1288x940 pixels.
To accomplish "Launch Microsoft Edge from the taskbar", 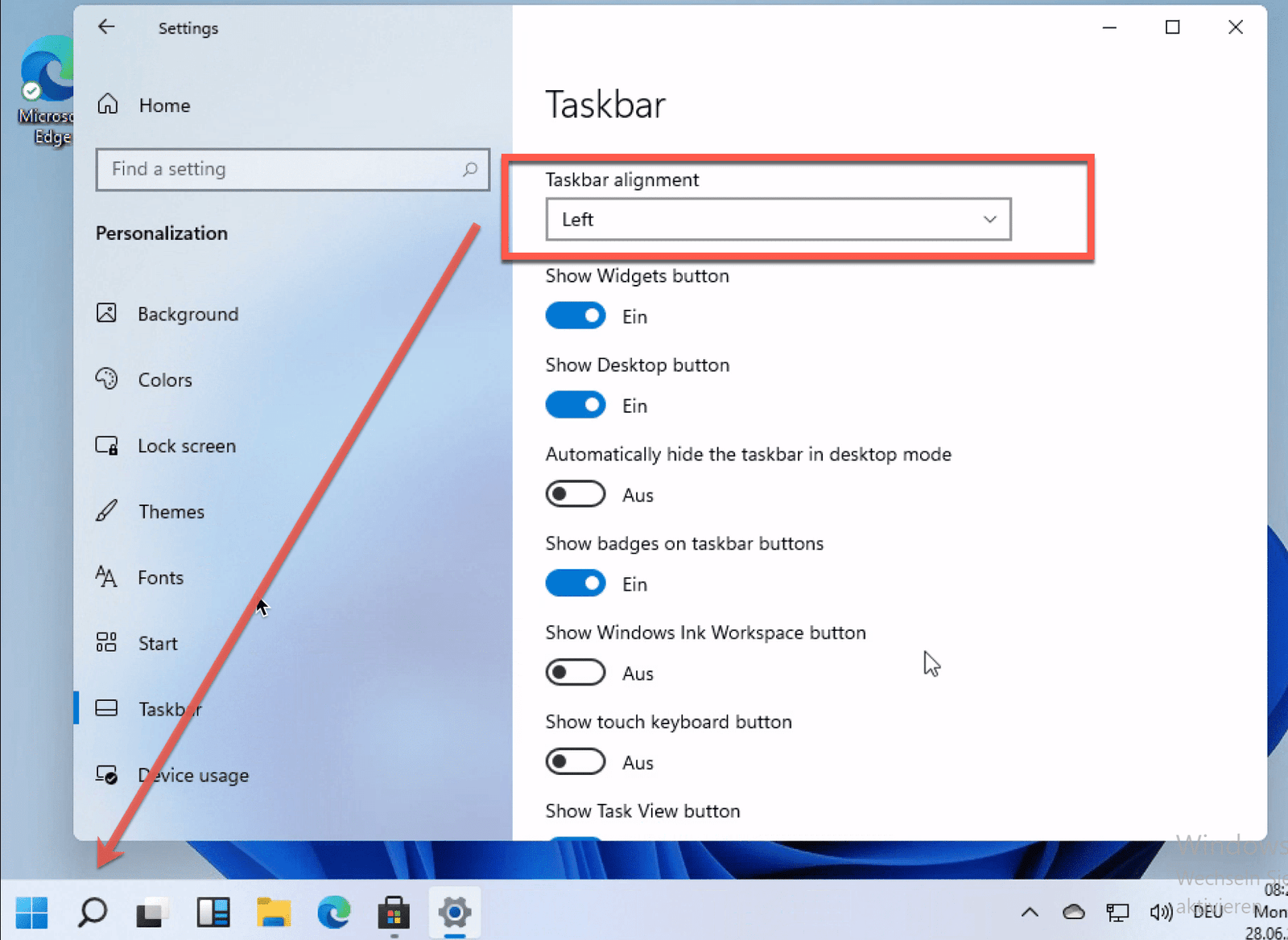I will pos(334,913).
